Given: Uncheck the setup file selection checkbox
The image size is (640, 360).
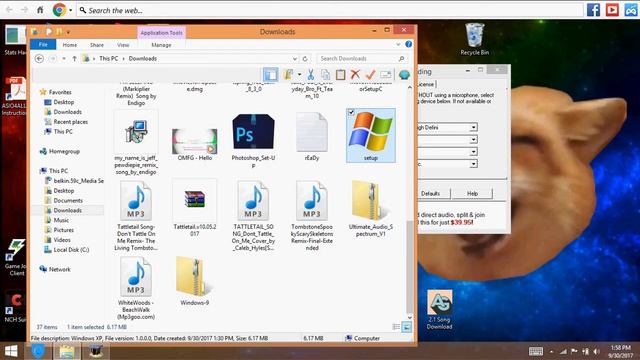Looking at the screenshot, I should click(351, 112).
